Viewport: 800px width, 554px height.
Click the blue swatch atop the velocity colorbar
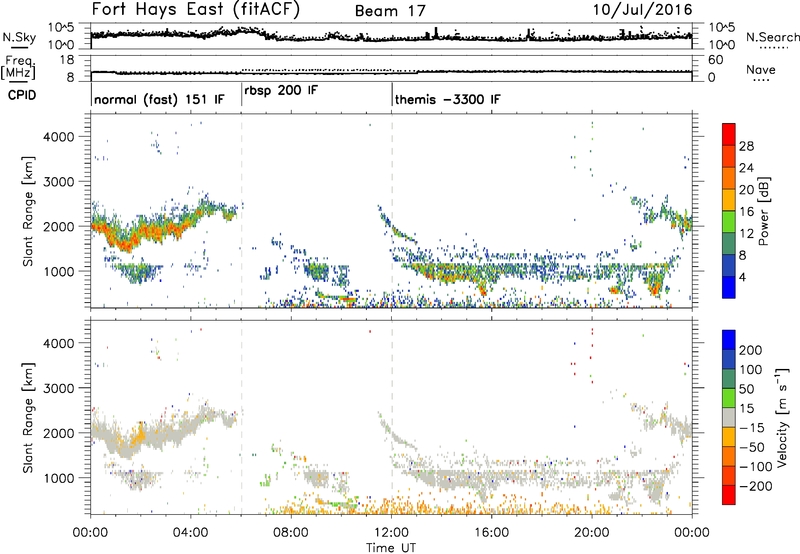coord(729,340)
